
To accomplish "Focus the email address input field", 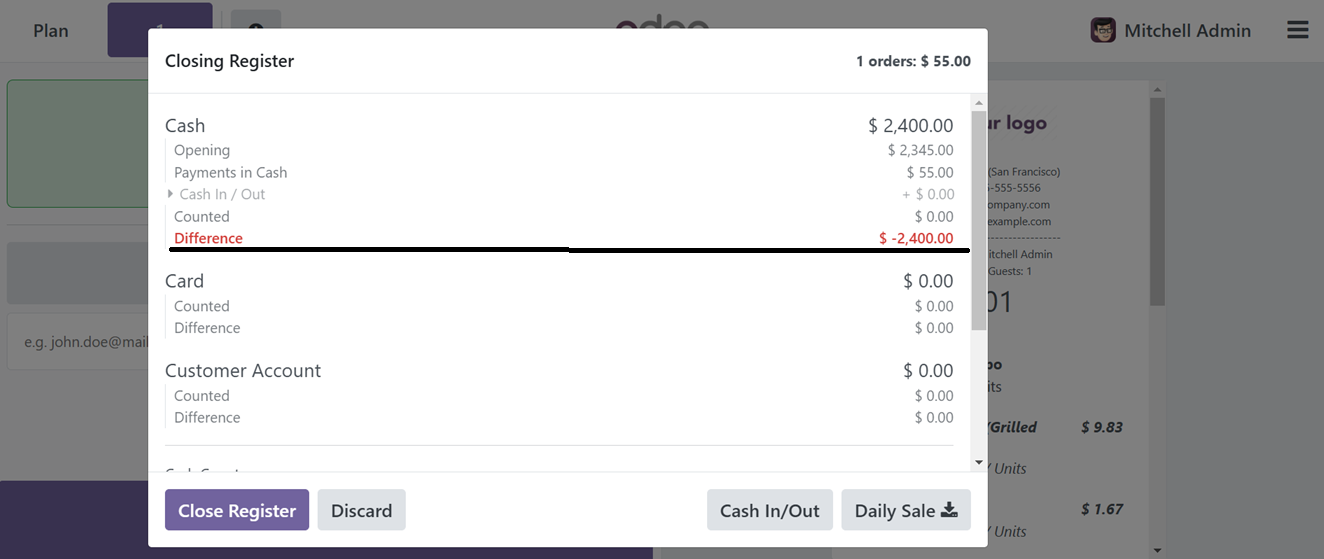I will tap(78, 342).
